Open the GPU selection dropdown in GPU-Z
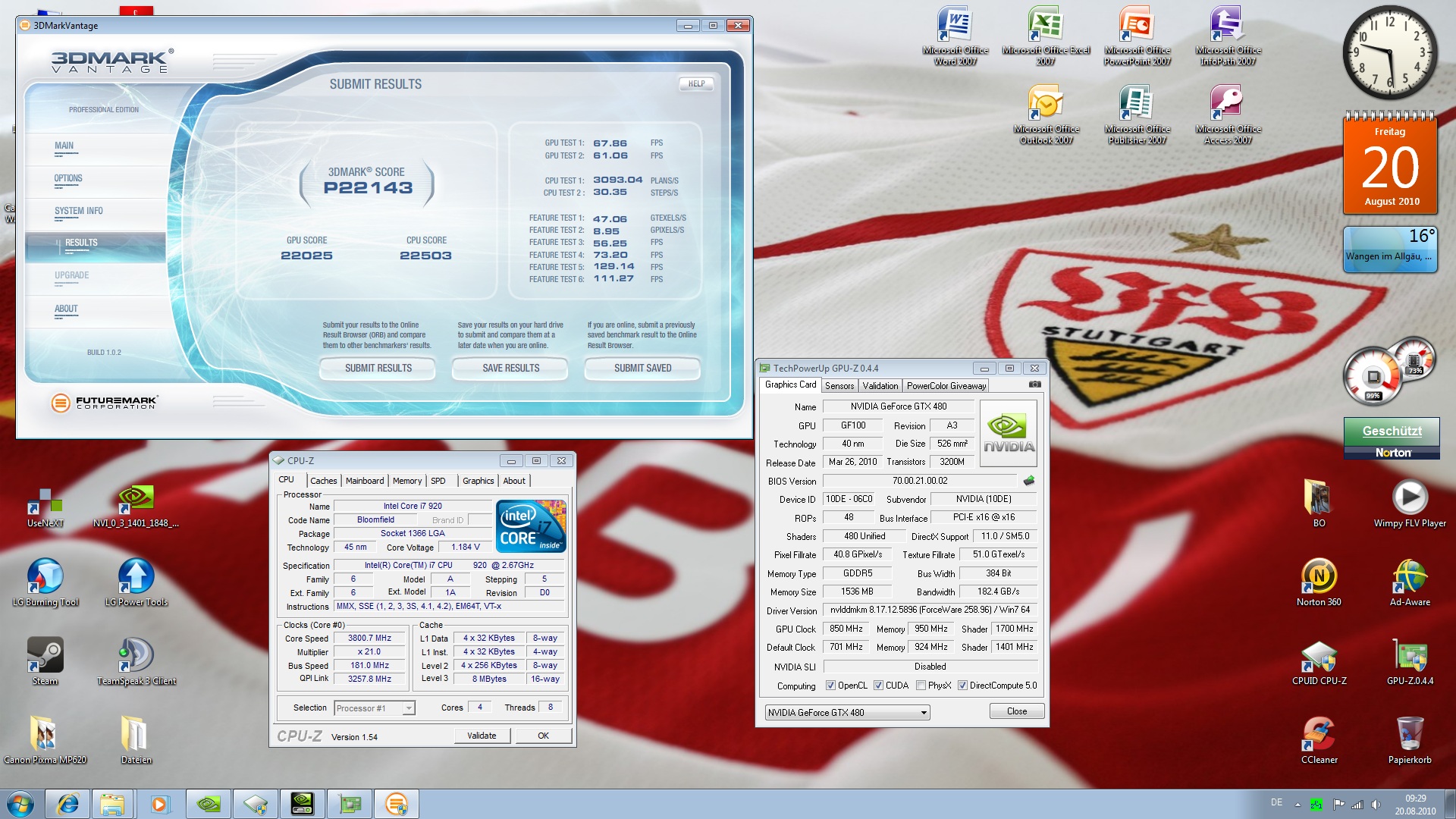This screenshot has width=1456, height=819. coord(847,712)
